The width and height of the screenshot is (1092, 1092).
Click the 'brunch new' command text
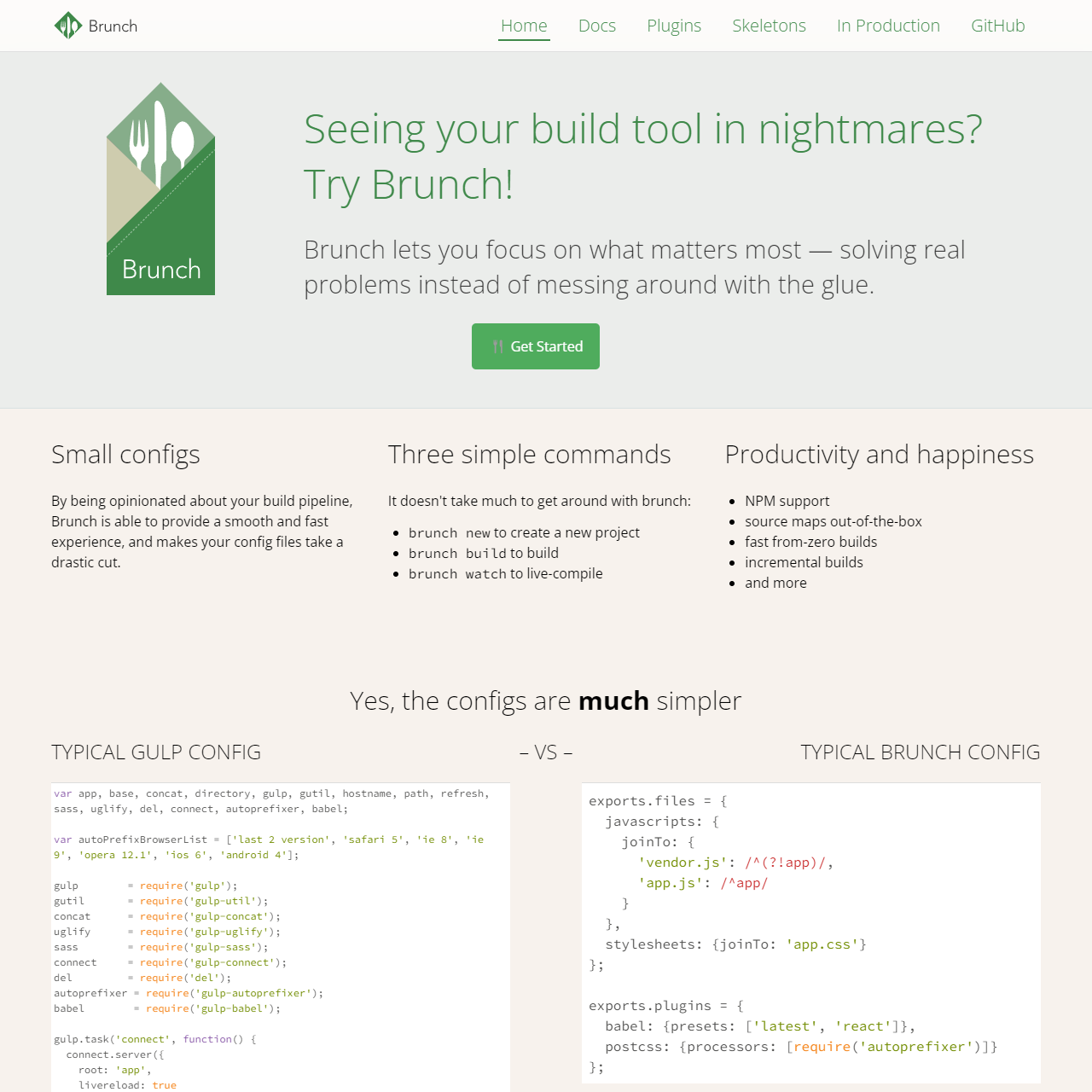pos(449,533)
